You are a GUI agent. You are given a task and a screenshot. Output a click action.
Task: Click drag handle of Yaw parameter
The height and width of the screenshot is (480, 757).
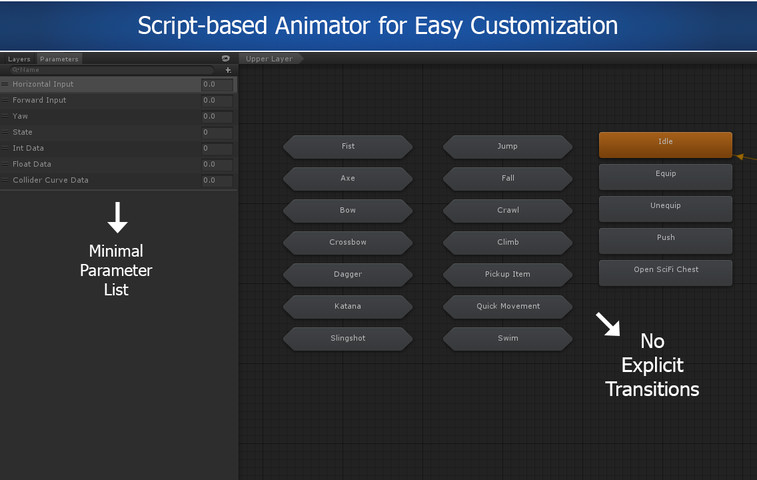[x=6, y=117]
